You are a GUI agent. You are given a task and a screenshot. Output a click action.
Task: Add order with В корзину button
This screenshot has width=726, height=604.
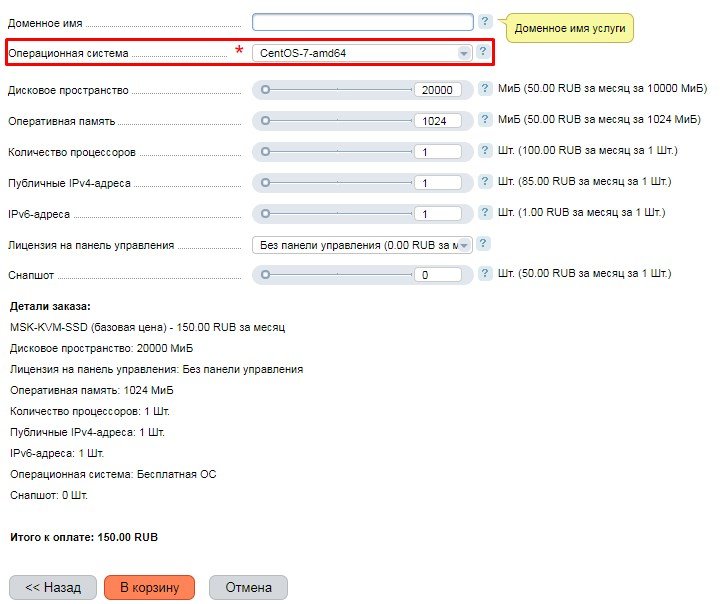[x=149, y=587]
